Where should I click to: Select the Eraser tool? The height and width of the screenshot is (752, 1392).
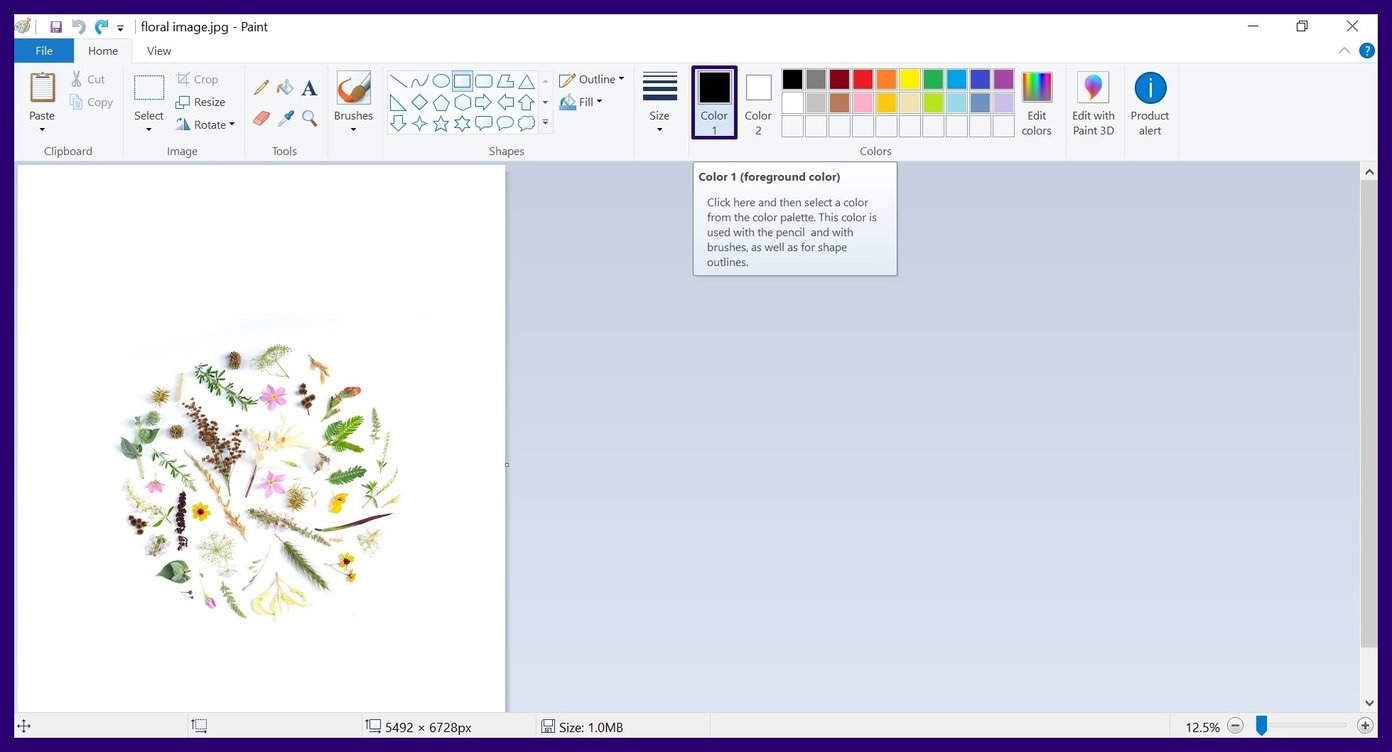[x=260, y=117]
